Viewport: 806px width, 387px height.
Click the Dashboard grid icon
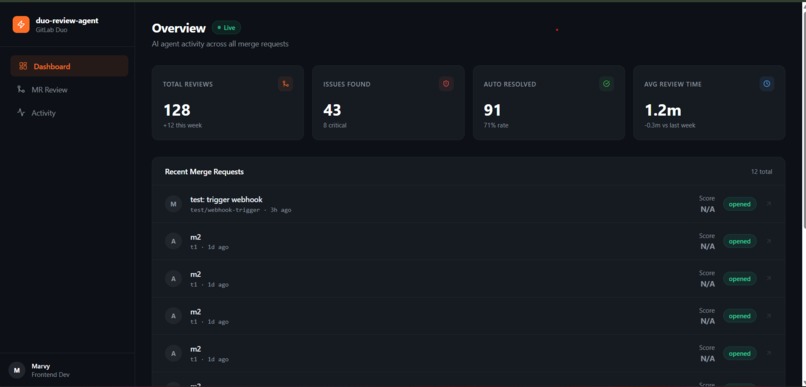23,66
